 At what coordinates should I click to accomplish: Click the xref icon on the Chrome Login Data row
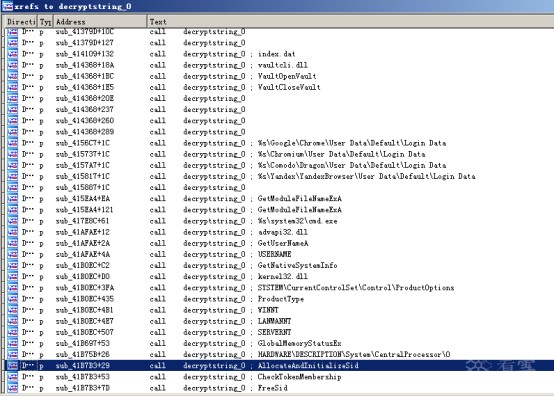coord(12,143)
